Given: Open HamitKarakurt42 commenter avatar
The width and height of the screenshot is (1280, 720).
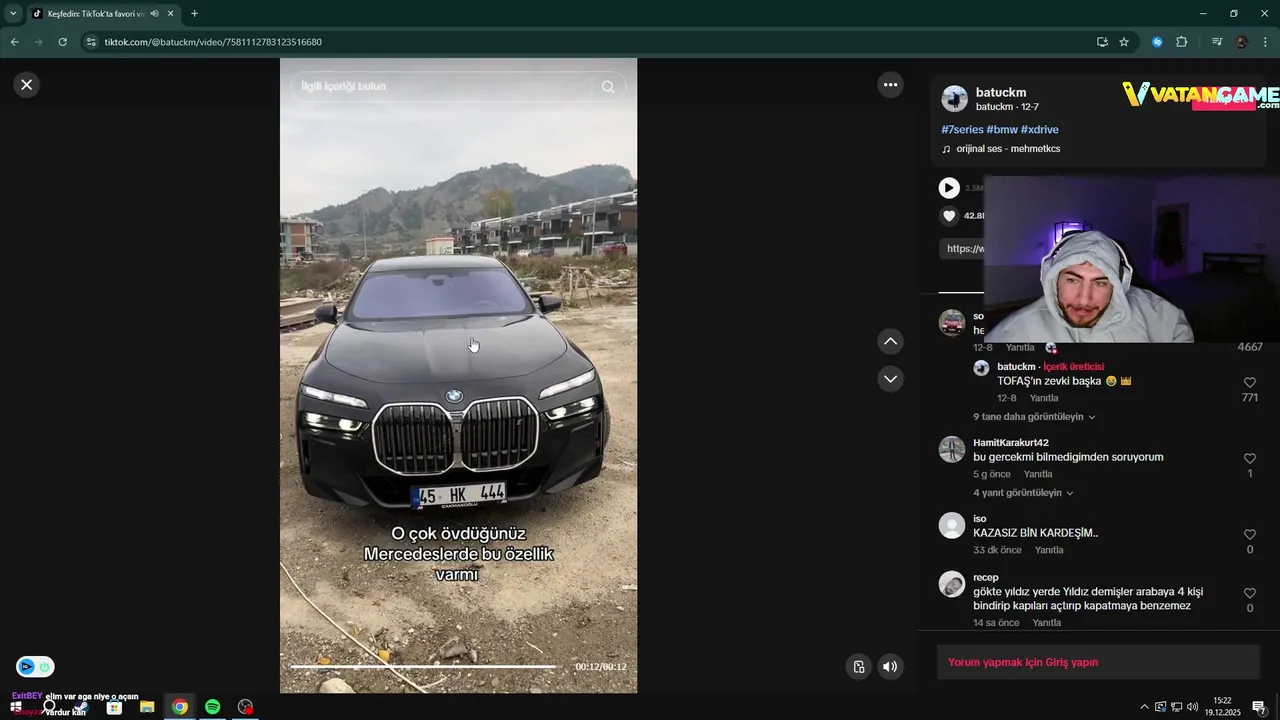Looking at the screenshot, I should [952, 449].
